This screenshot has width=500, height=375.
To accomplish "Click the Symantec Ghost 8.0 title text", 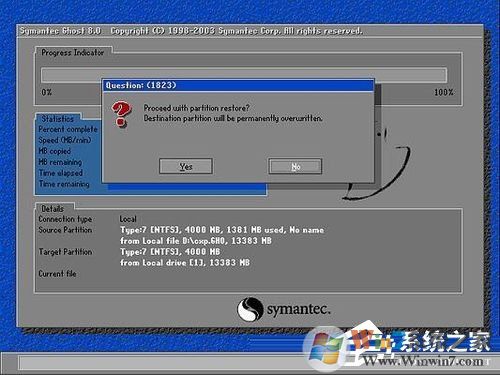I will click(x=60, y=31).
